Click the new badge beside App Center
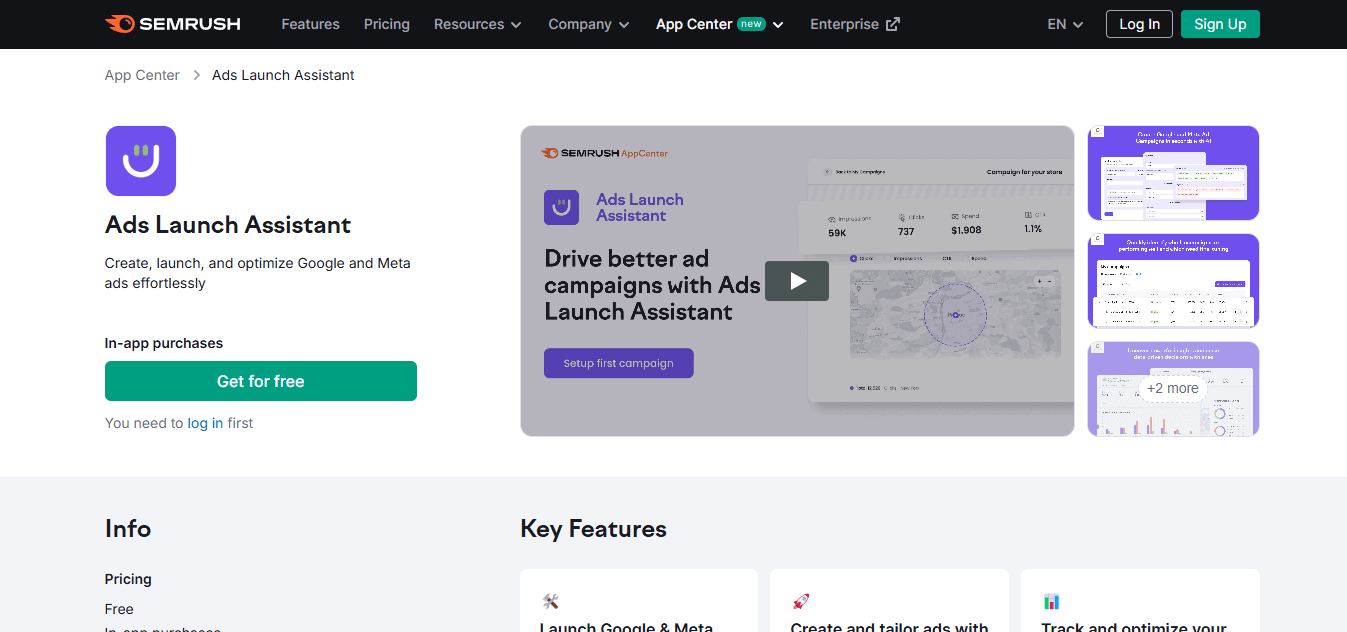The image size is (1347, 632). coord(751,24)
